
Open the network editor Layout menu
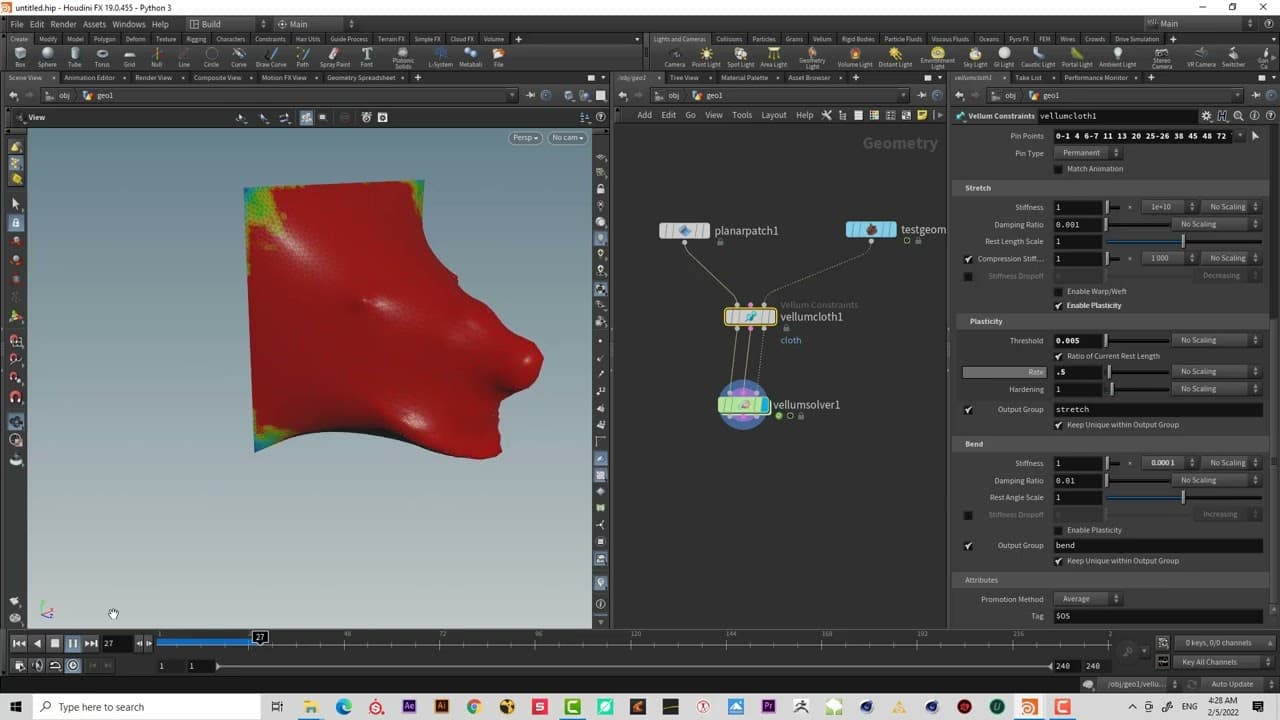[x=774, y=115]
